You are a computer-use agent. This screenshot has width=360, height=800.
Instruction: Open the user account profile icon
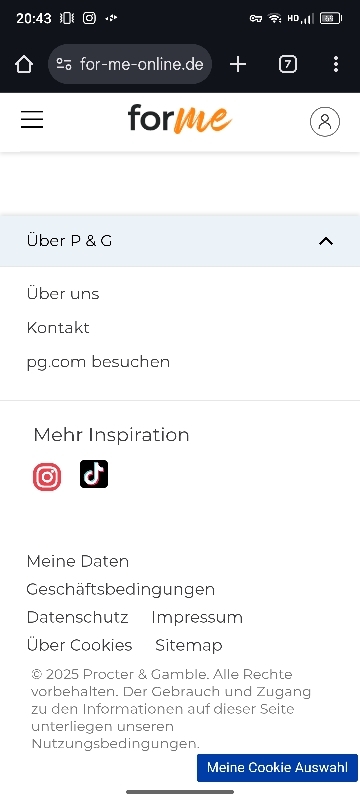325,121
